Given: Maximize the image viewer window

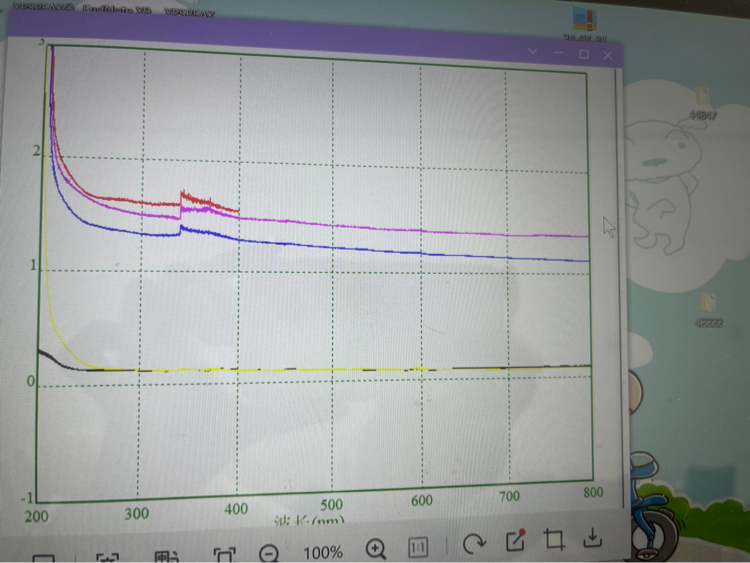Looking at the screenshot, I should pos(583,54).
